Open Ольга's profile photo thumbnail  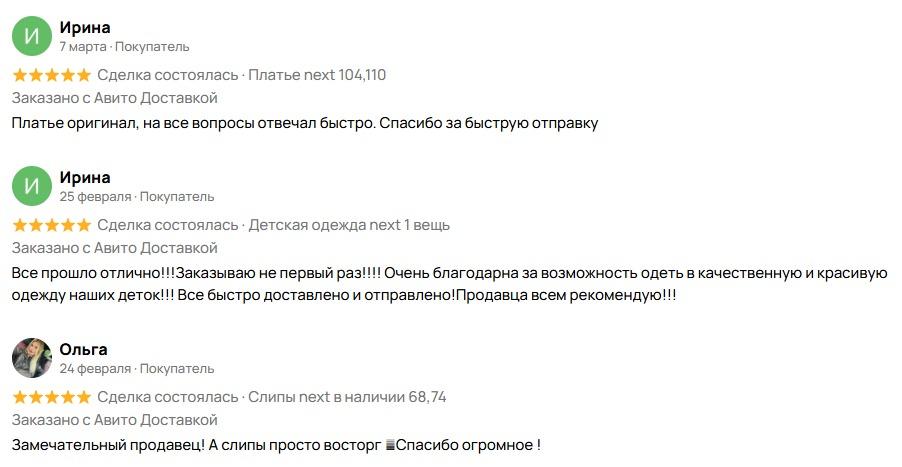point(32,358)
